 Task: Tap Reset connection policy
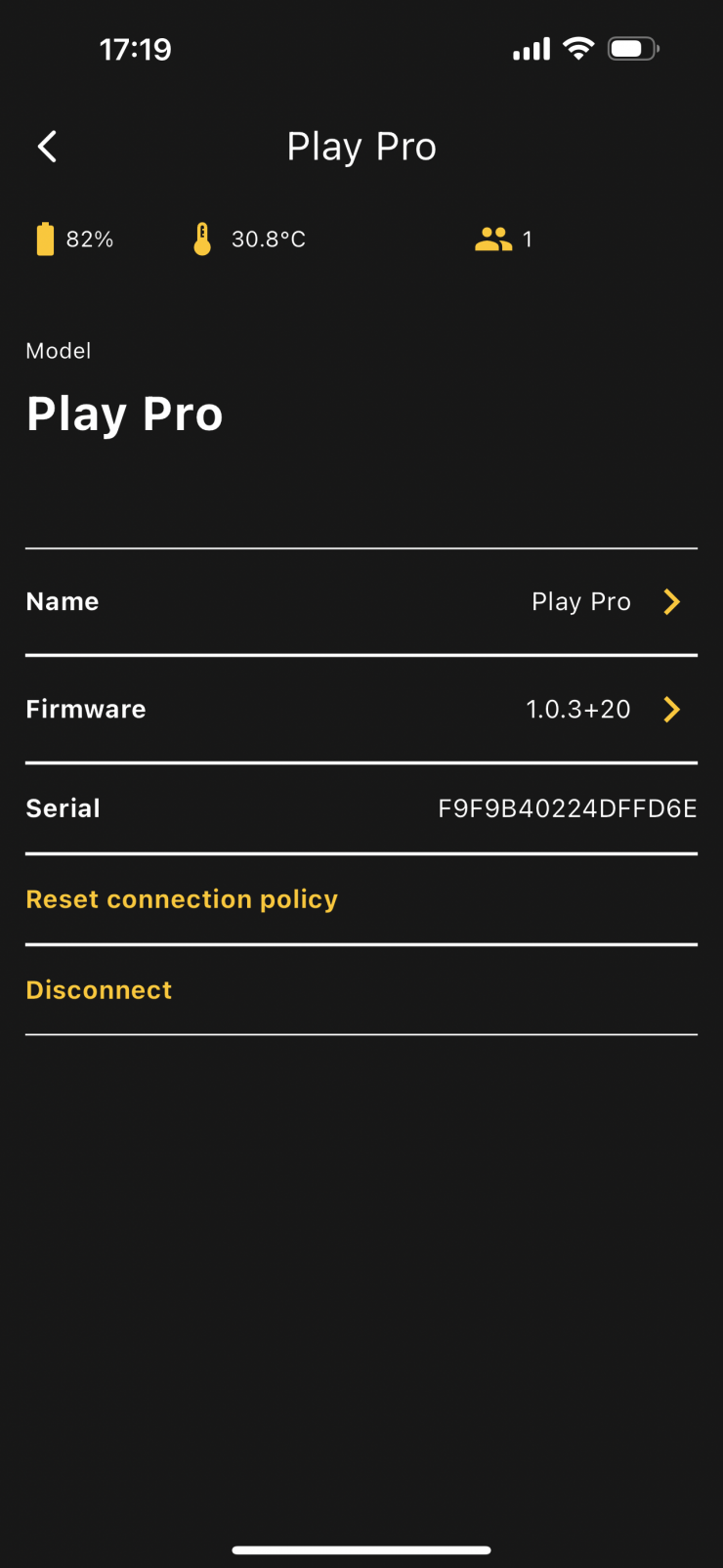[x=182, y=899]
